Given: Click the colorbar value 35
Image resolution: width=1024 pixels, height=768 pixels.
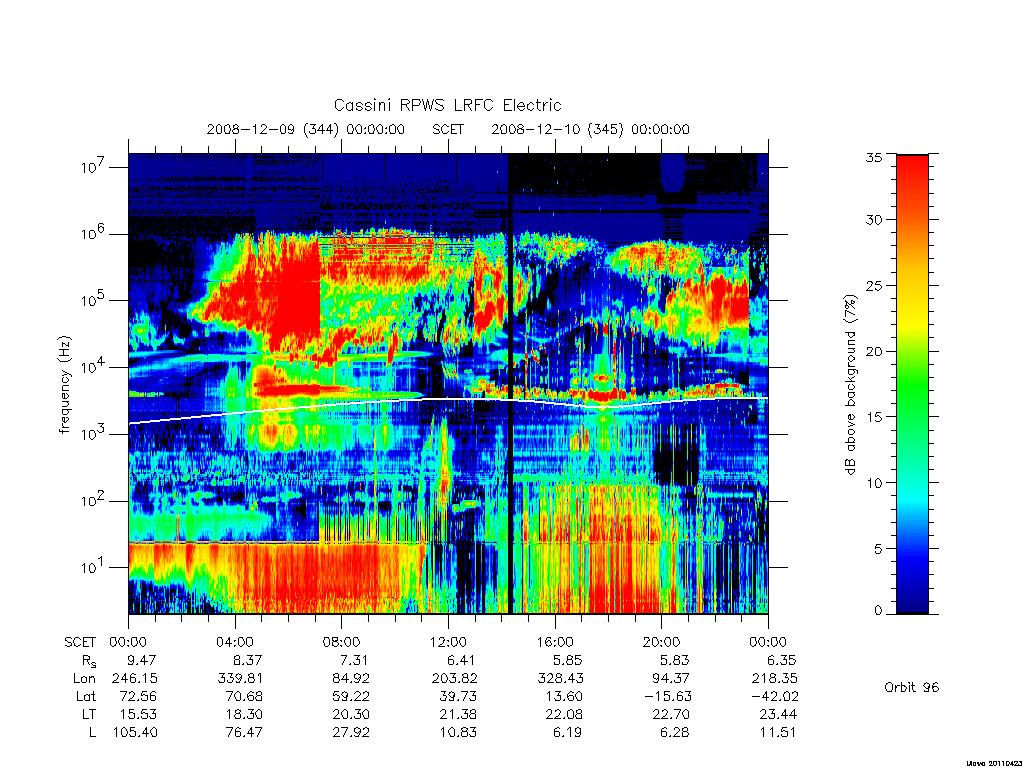Looking at the screenshot, I should (x=874, y=157).
